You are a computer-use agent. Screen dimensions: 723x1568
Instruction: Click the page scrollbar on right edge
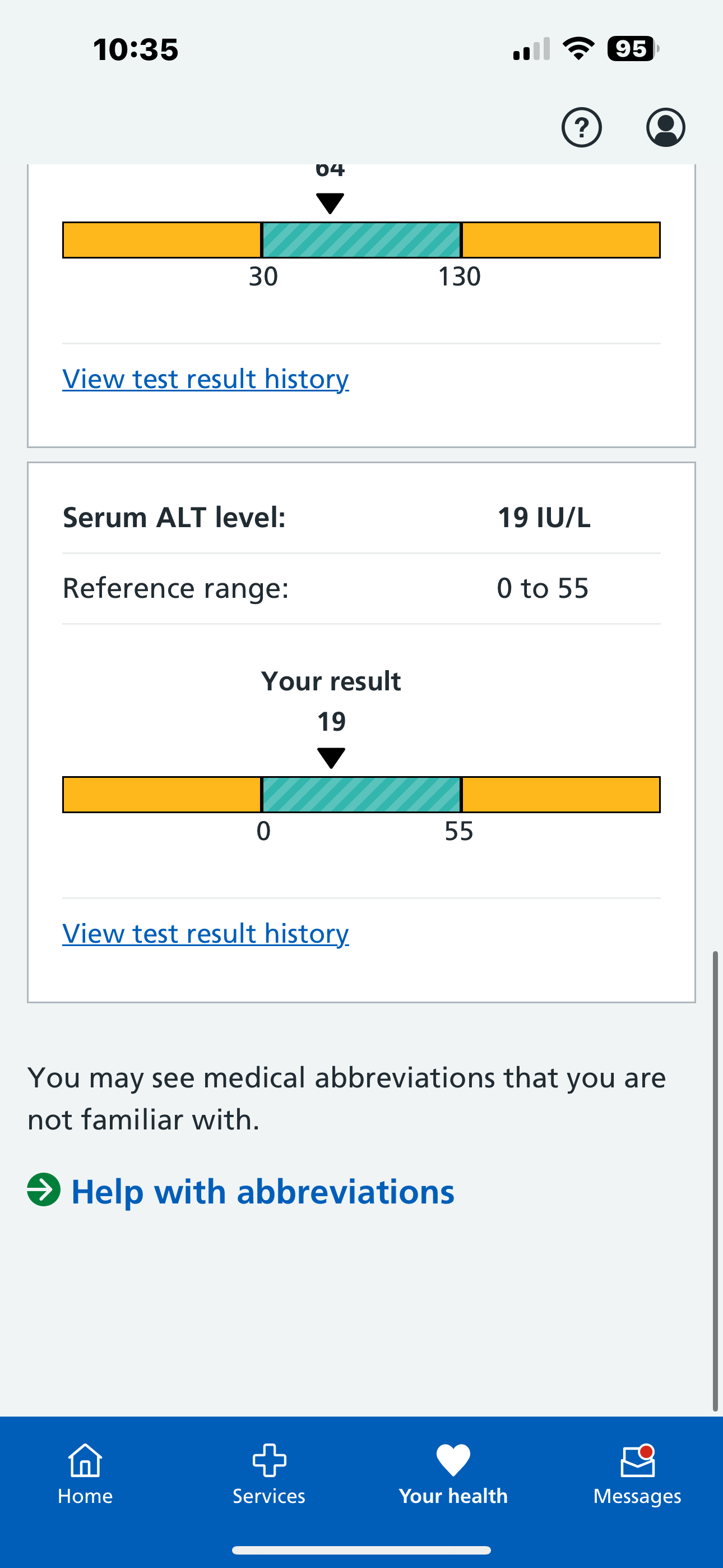click(x=716, y=1181)
